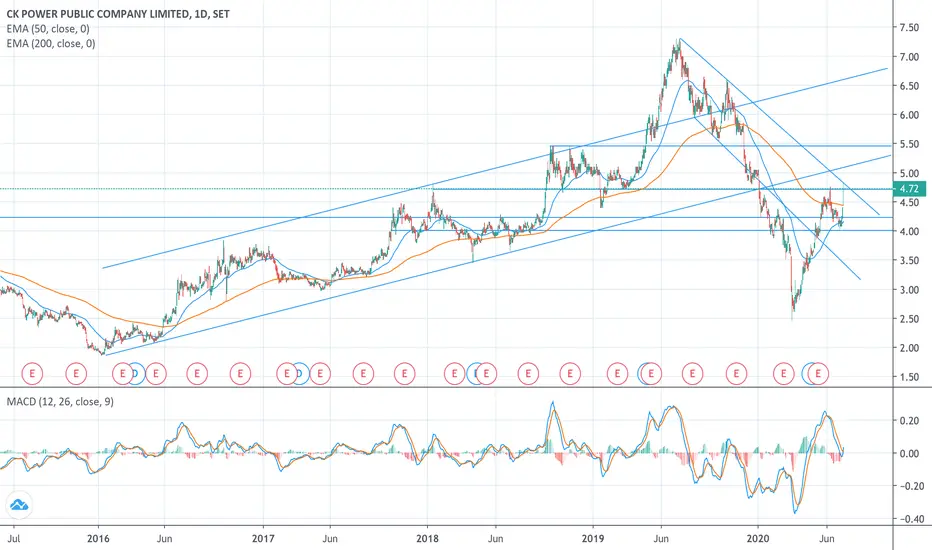Click the 7.50 price axis label
Screen dimensions: 932x550
tap(909, 27)
